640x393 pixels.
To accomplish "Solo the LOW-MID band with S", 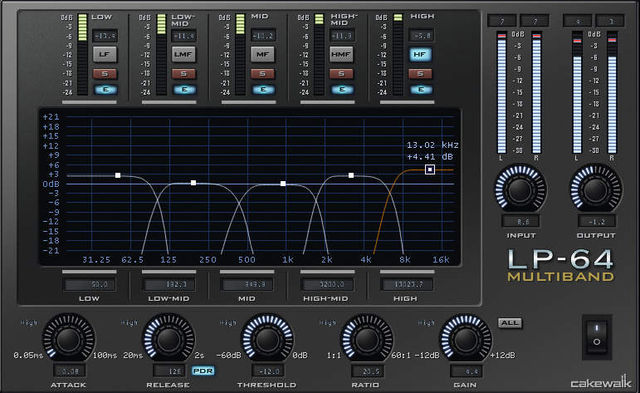I will pos(184,74).
